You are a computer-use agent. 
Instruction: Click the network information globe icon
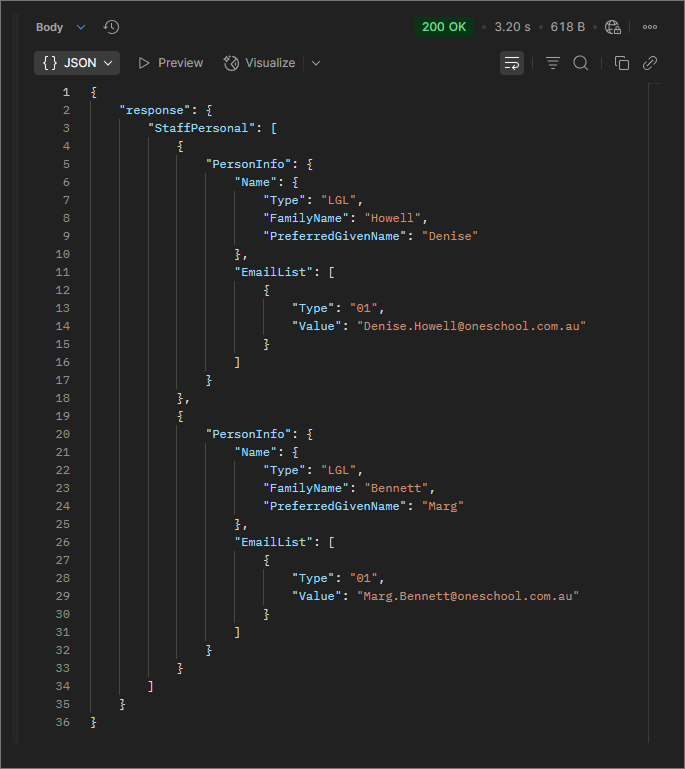click(x=613, y=27)
